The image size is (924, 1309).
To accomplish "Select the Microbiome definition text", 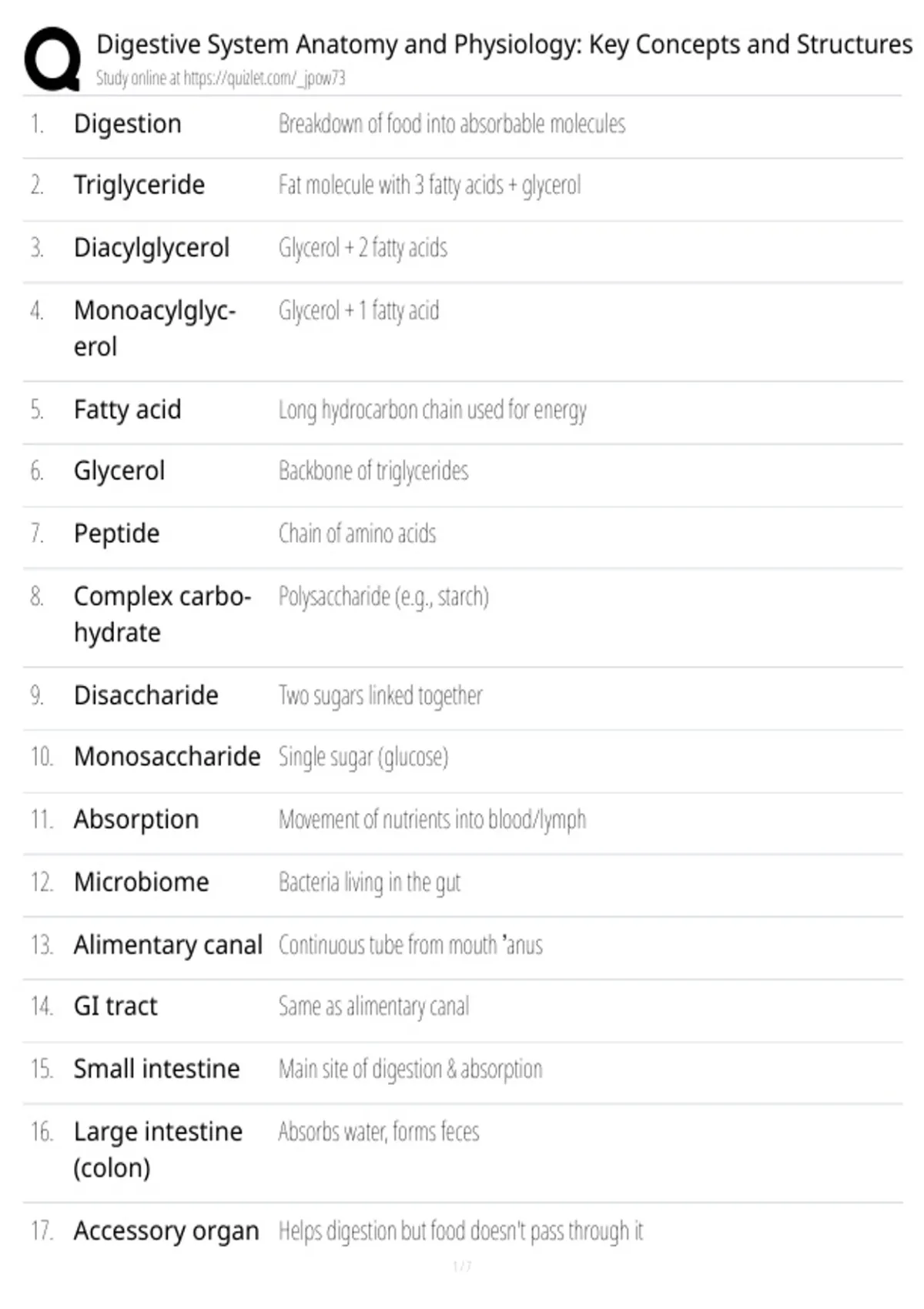I will (370, 882).
